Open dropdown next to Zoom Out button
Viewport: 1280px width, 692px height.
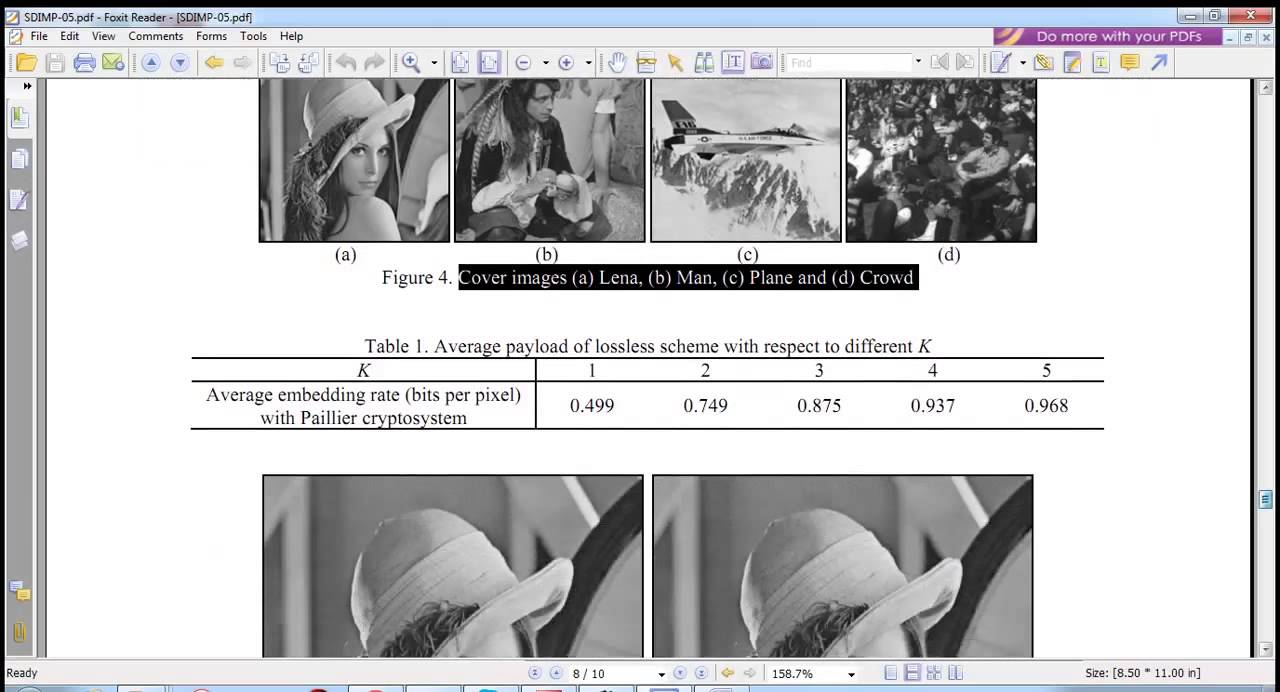tap(545, 63)
